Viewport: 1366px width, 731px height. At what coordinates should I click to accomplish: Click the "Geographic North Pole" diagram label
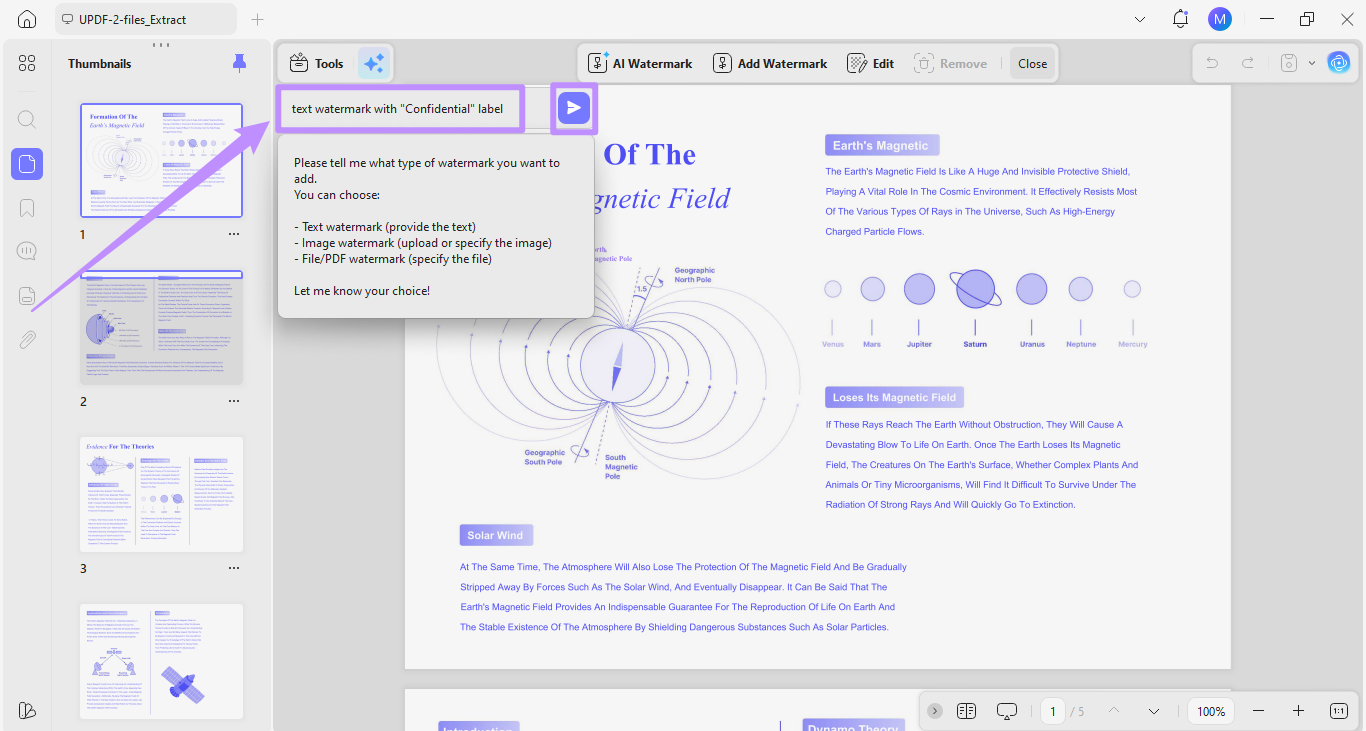695,275
